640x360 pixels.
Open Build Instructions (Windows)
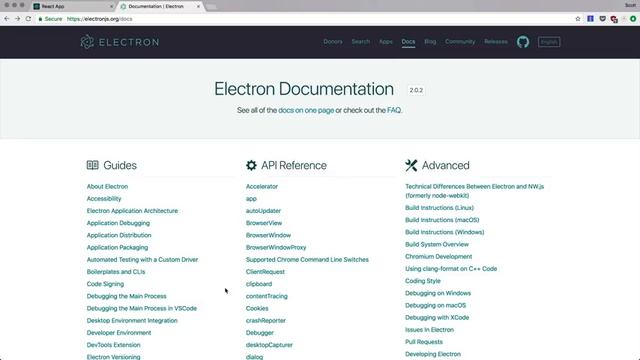[444, 232]
